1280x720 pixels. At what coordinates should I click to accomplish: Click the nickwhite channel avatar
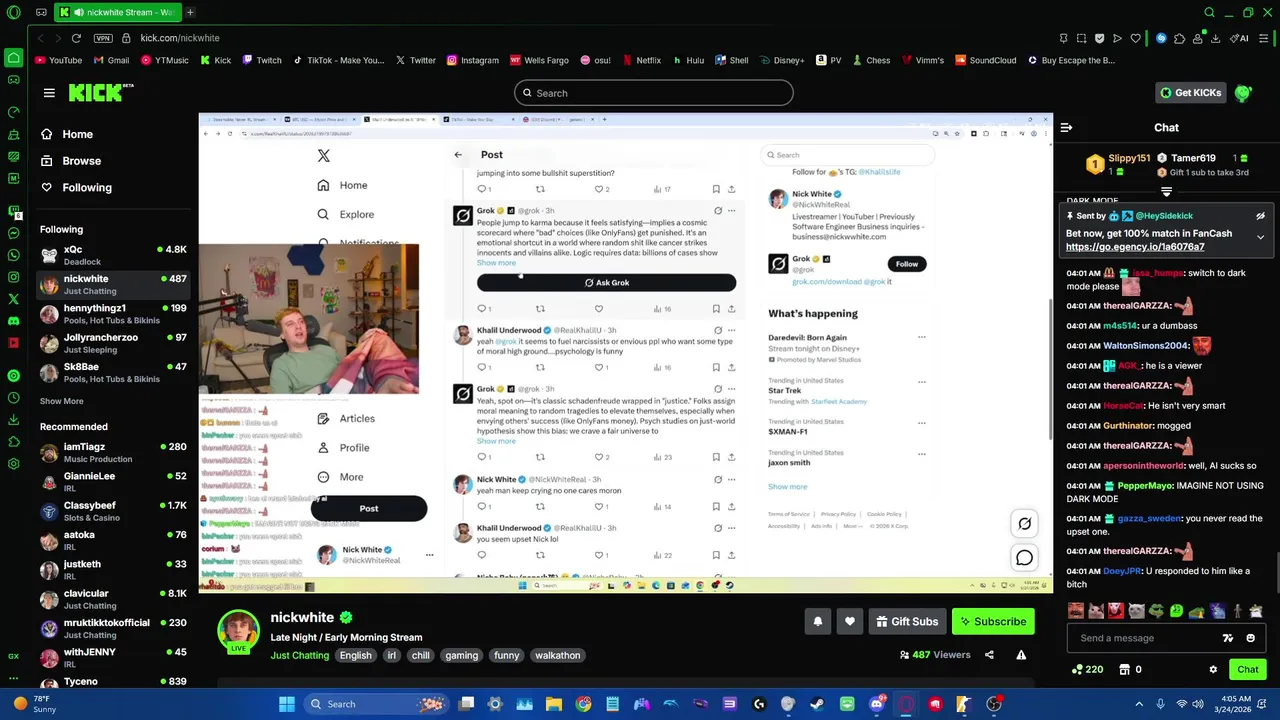click(x=239, y=632)
